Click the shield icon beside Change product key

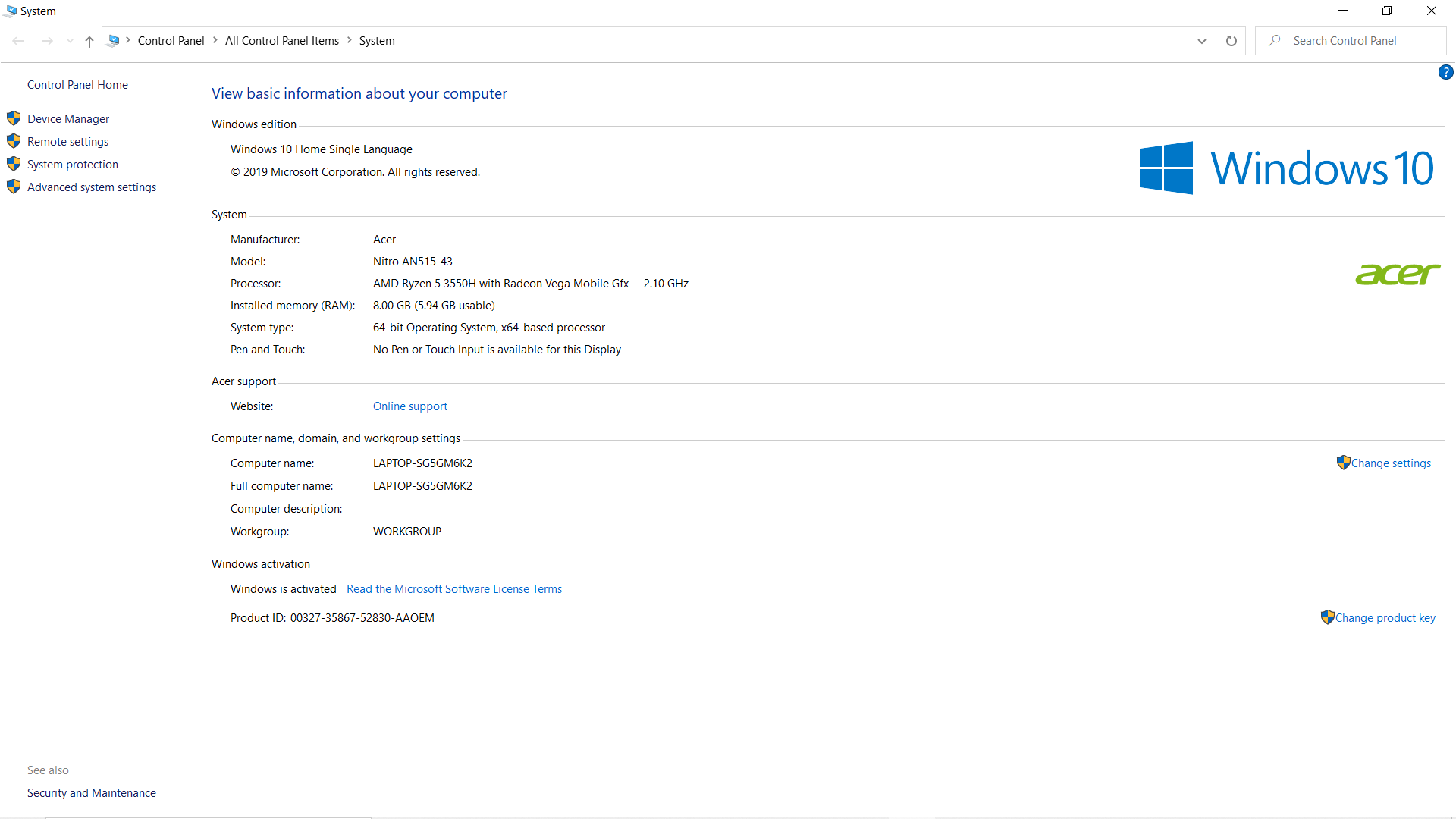[1327, 617]
